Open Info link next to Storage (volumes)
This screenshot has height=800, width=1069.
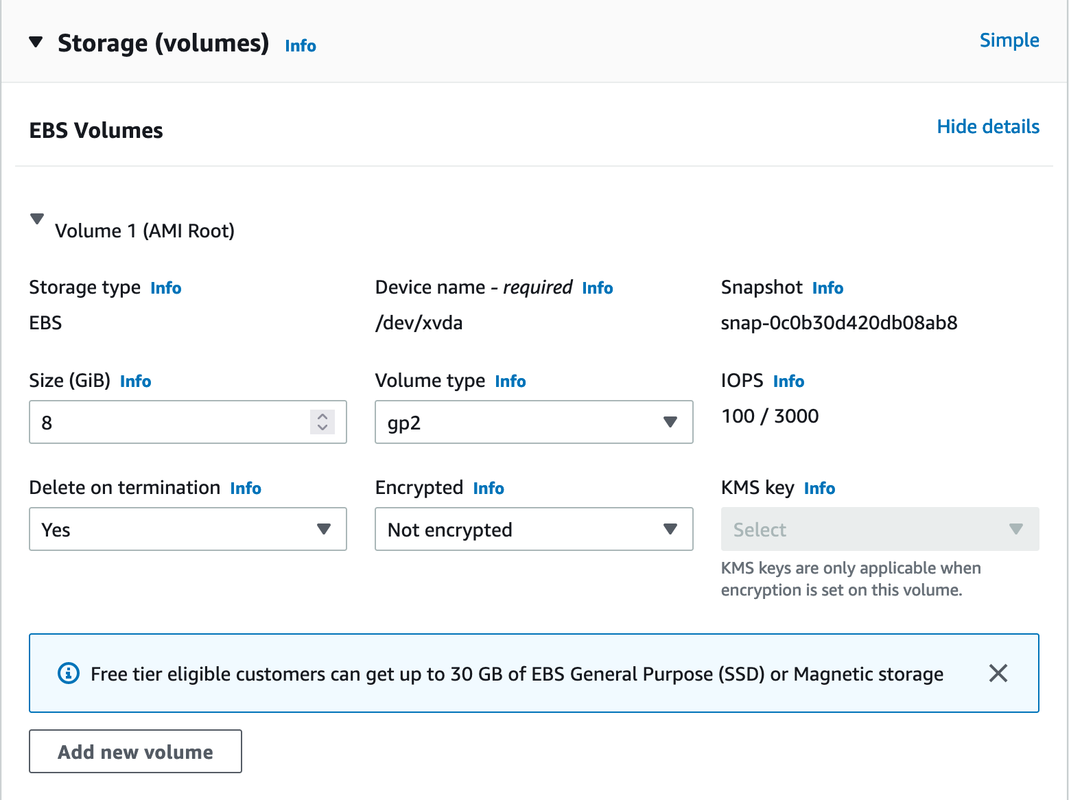coord(300,46)
